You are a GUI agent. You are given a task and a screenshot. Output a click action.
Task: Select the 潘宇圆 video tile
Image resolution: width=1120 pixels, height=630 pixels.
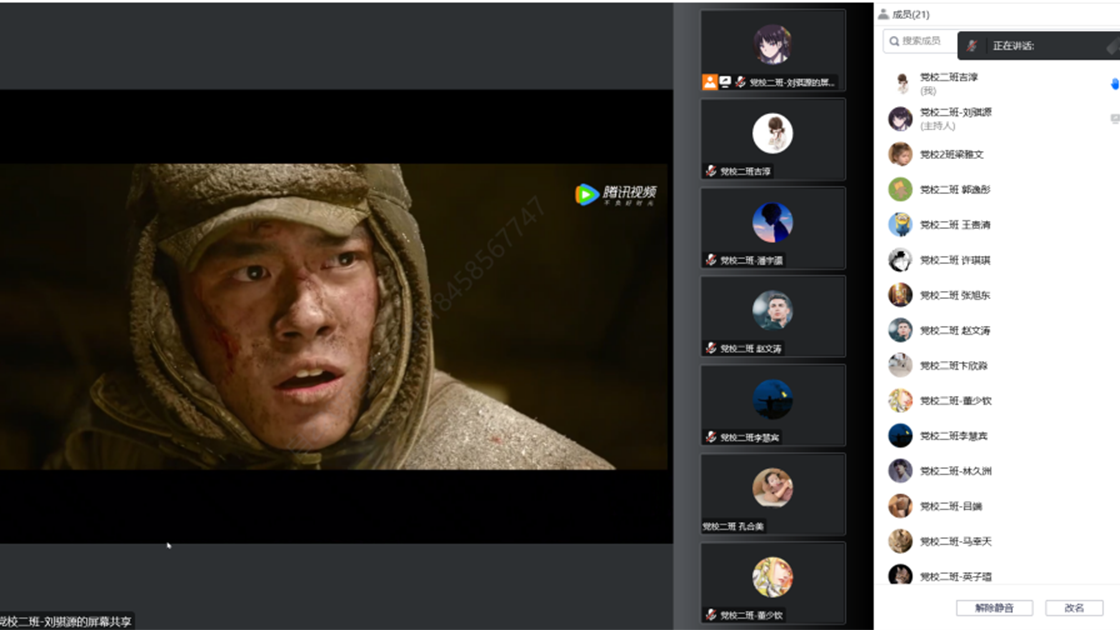(x=773, y=228)
